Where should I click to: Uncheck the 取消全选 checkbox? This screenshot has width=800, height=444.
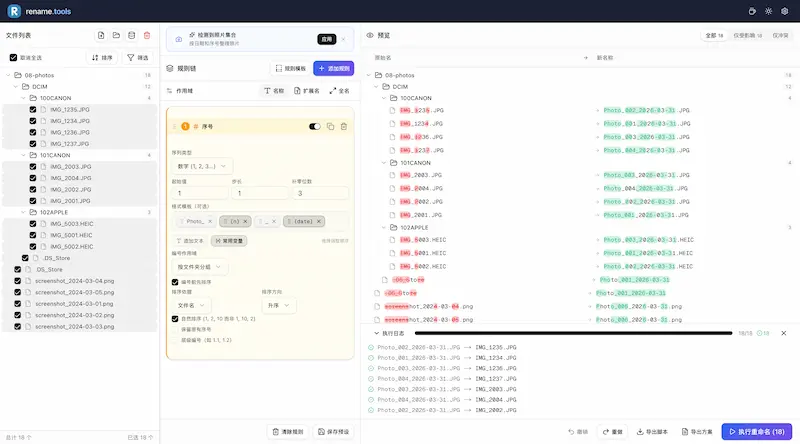click(13, 58)
